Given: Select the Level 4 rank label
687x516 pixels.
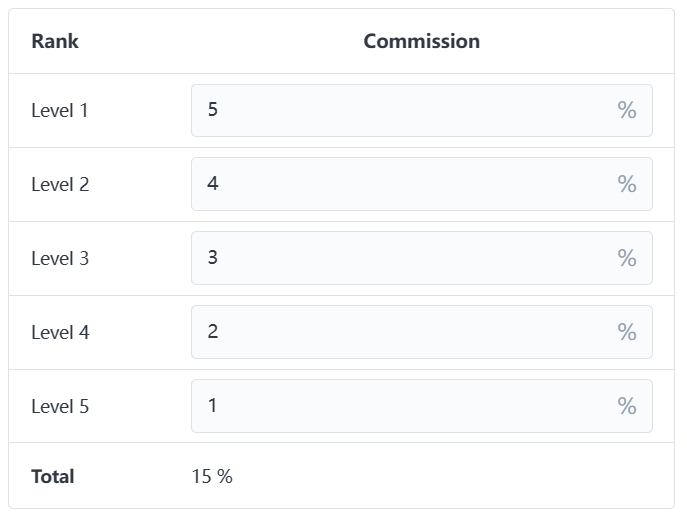Looking at the screenshot, I should [x=60, y=332].
